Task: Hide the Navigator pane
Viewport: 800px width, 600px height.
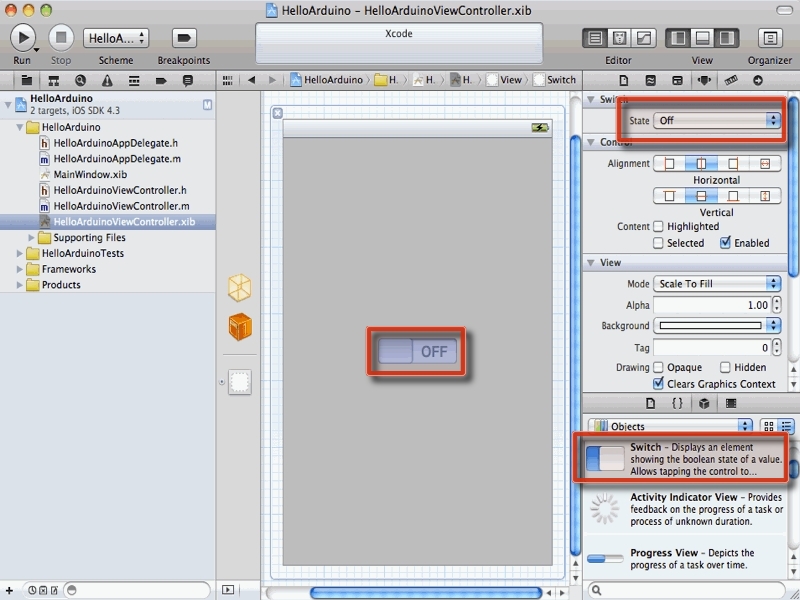Action: point(678,38)
